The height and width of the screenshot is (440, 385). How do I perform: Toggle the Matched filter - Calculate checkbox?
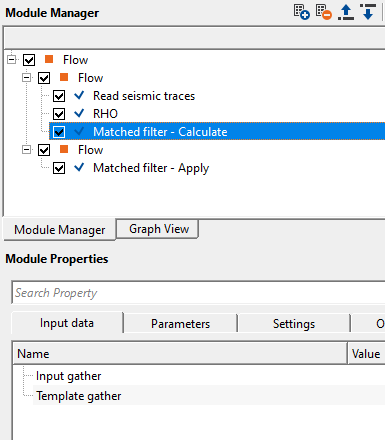59,132
